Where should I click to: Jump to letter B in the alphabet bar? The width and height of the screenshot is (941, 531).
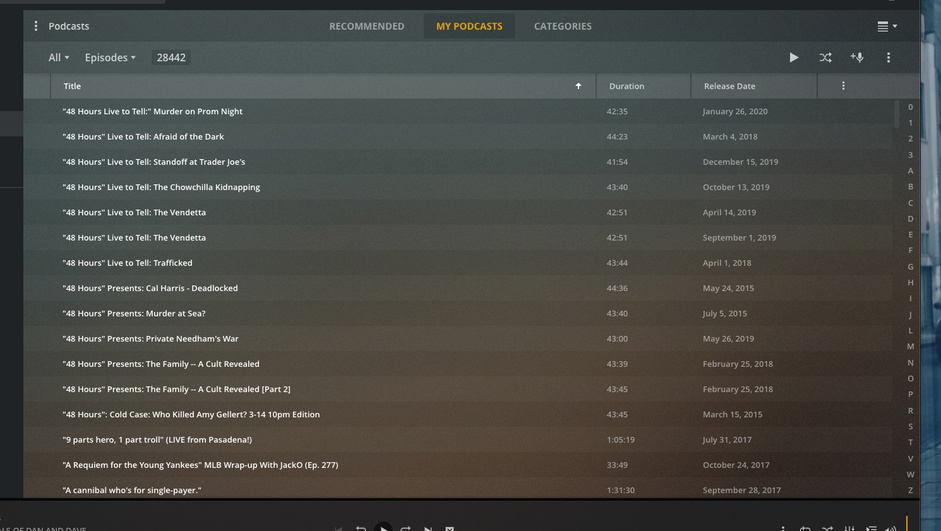coord(910,187)
